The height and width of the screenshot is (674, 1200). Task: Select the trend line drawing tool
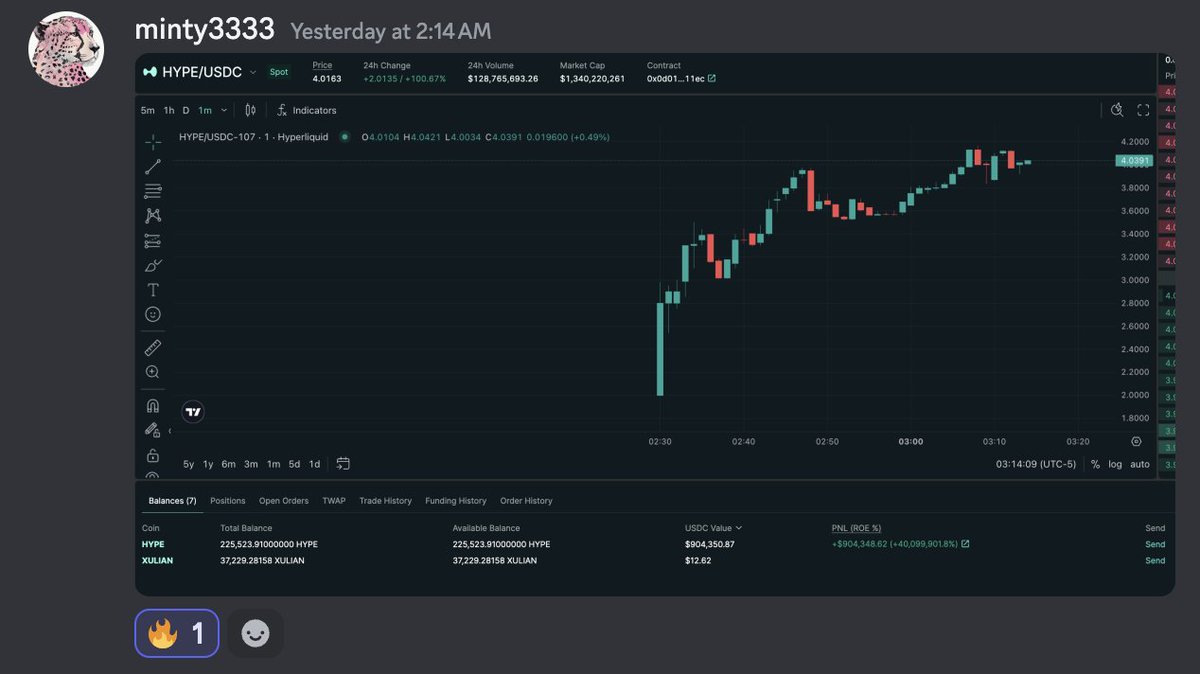[x=152, y=166]
